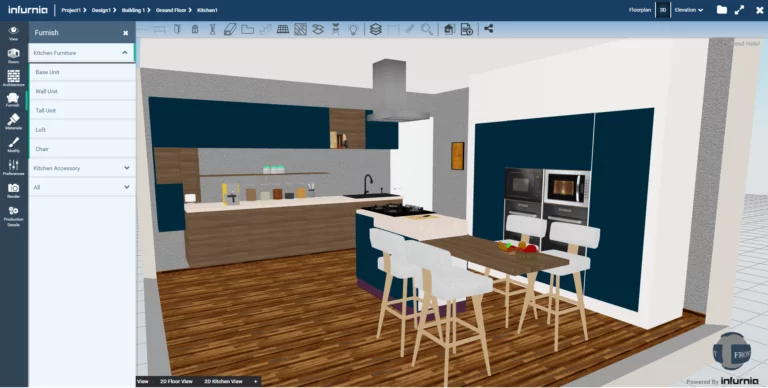768x388 pixels.
Task: Expand the Kitchen Accessory section
Action: (x=82, y=168)
